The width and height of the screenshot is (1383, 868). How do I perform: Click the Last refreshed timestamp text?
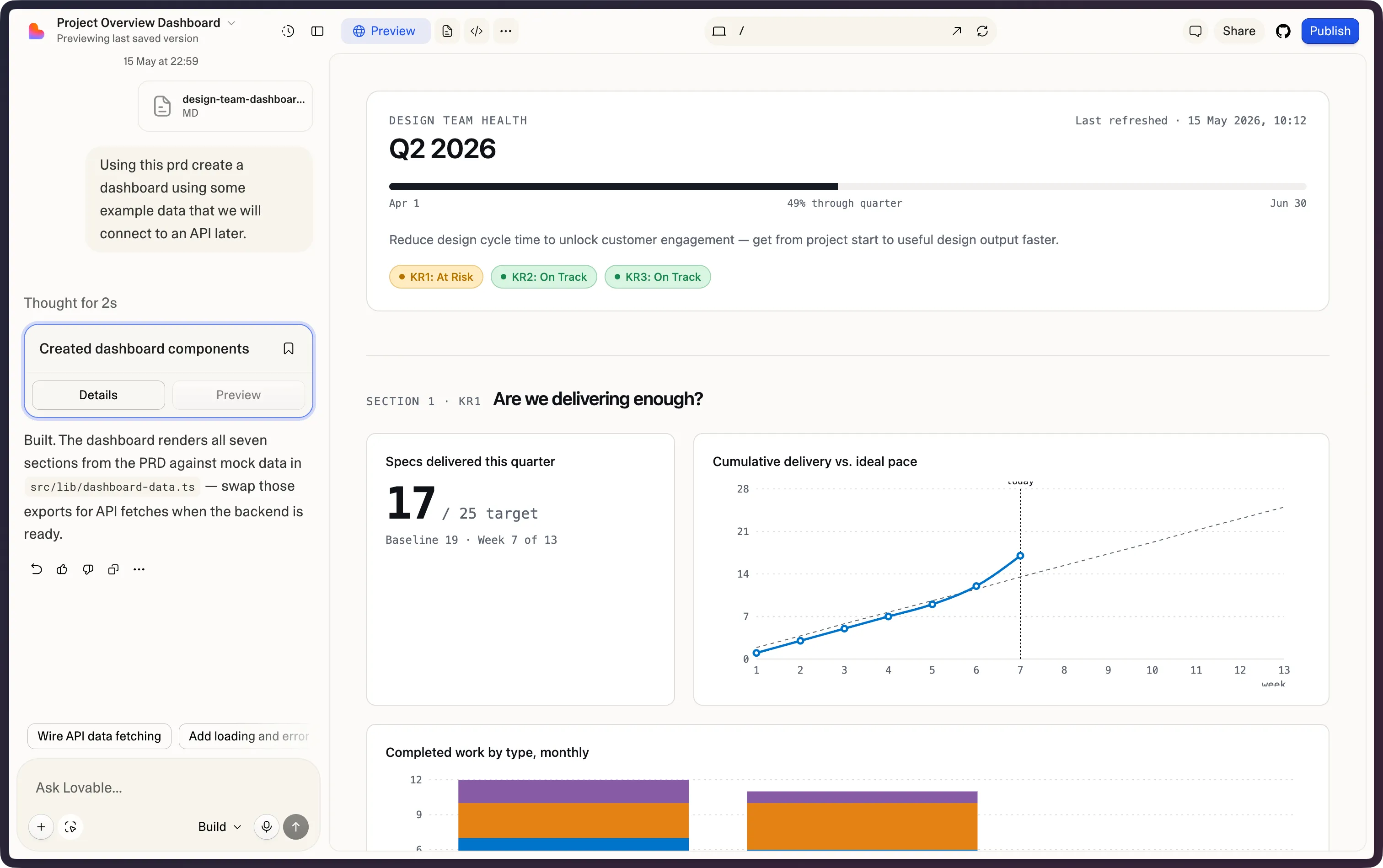click(x=1190, y=121)
